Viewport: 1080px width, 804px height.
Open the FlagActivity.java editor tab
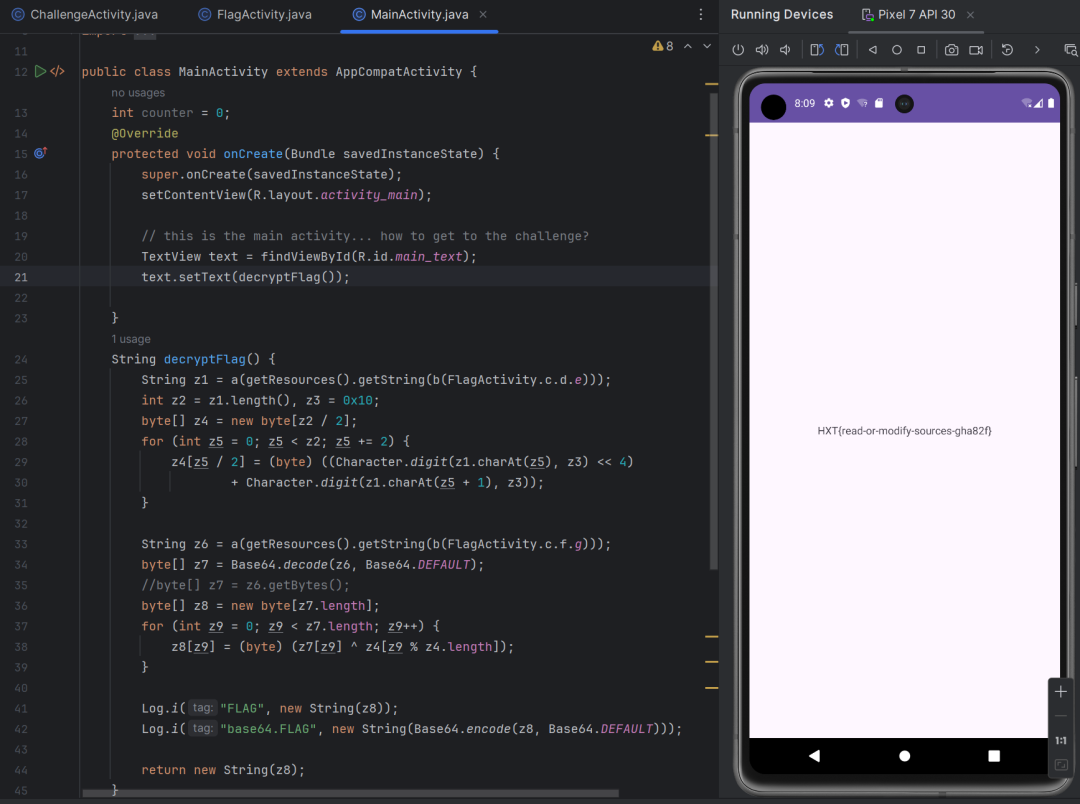pyautogui.click(x=255, y=14)
